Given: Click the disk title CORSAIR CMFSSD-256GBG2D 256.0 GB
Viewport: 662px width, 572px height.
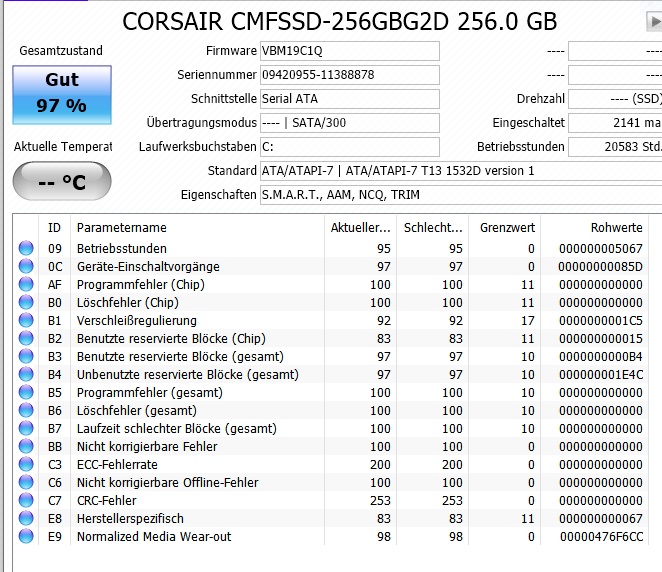Looking at the screenshot, I should [340, 22].
